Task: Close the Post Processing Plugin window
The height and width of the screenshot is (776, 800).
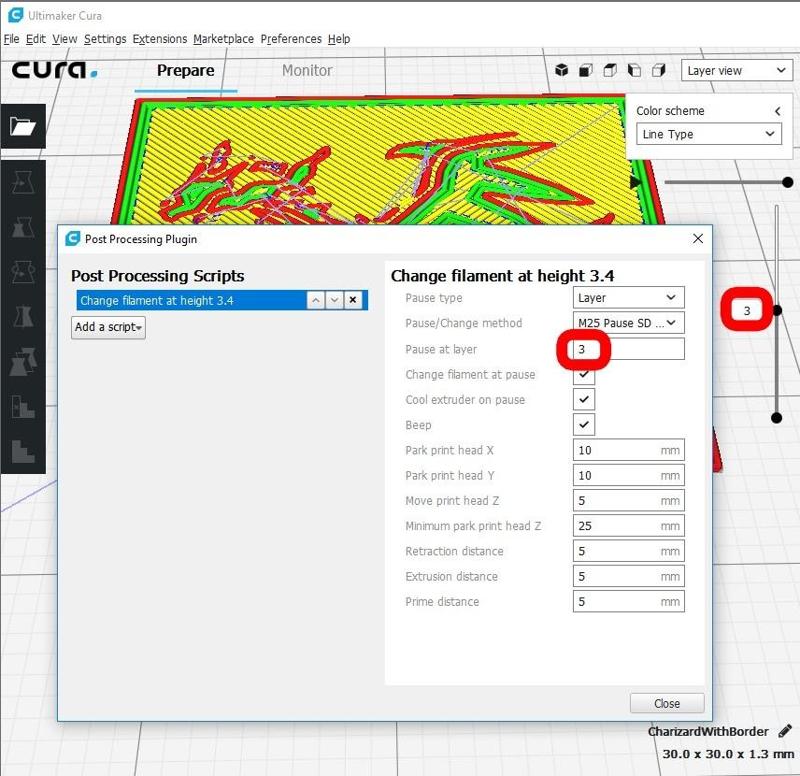Action: 698,238
